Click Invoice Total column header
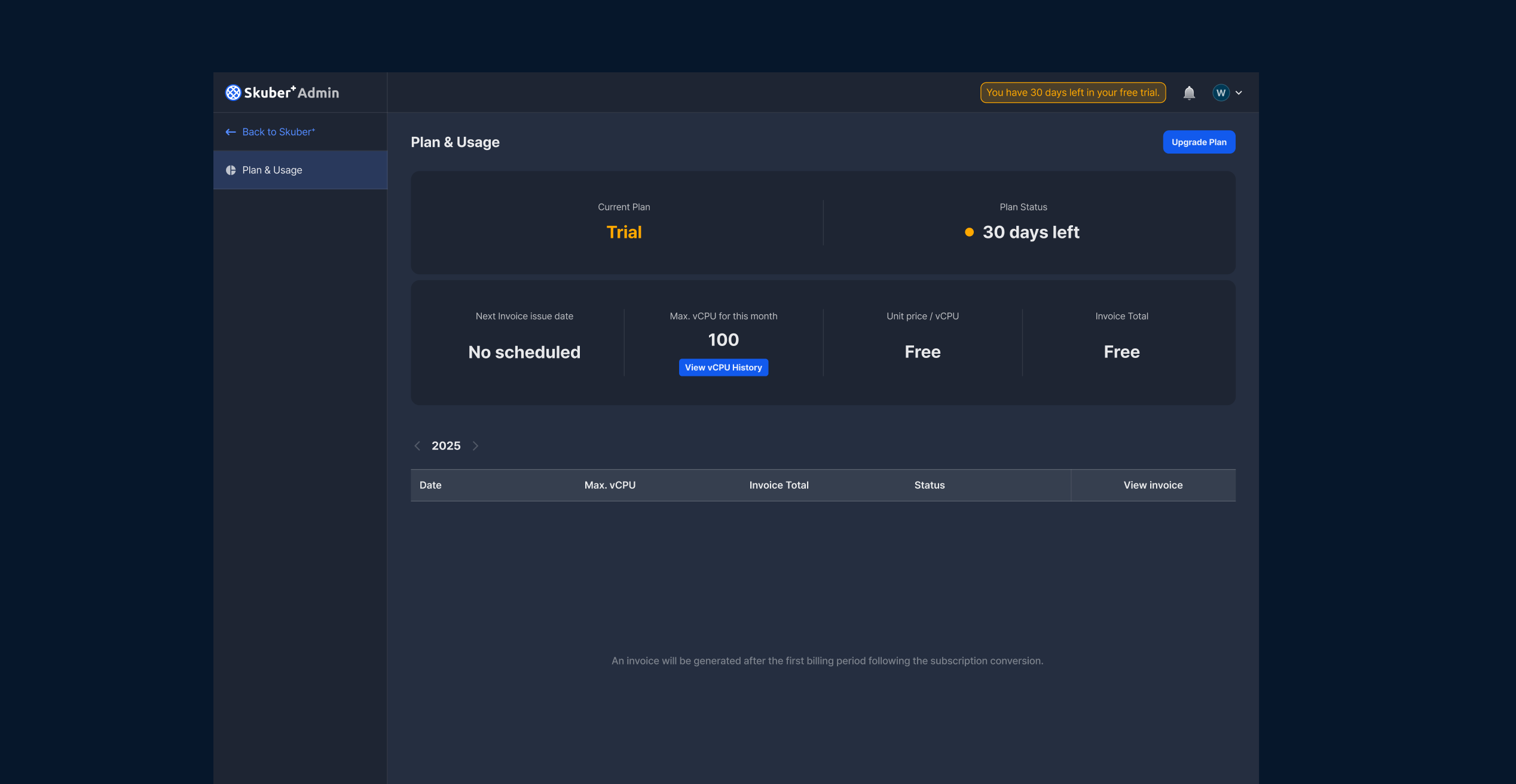1516x784 pixels. click(778, 485)
